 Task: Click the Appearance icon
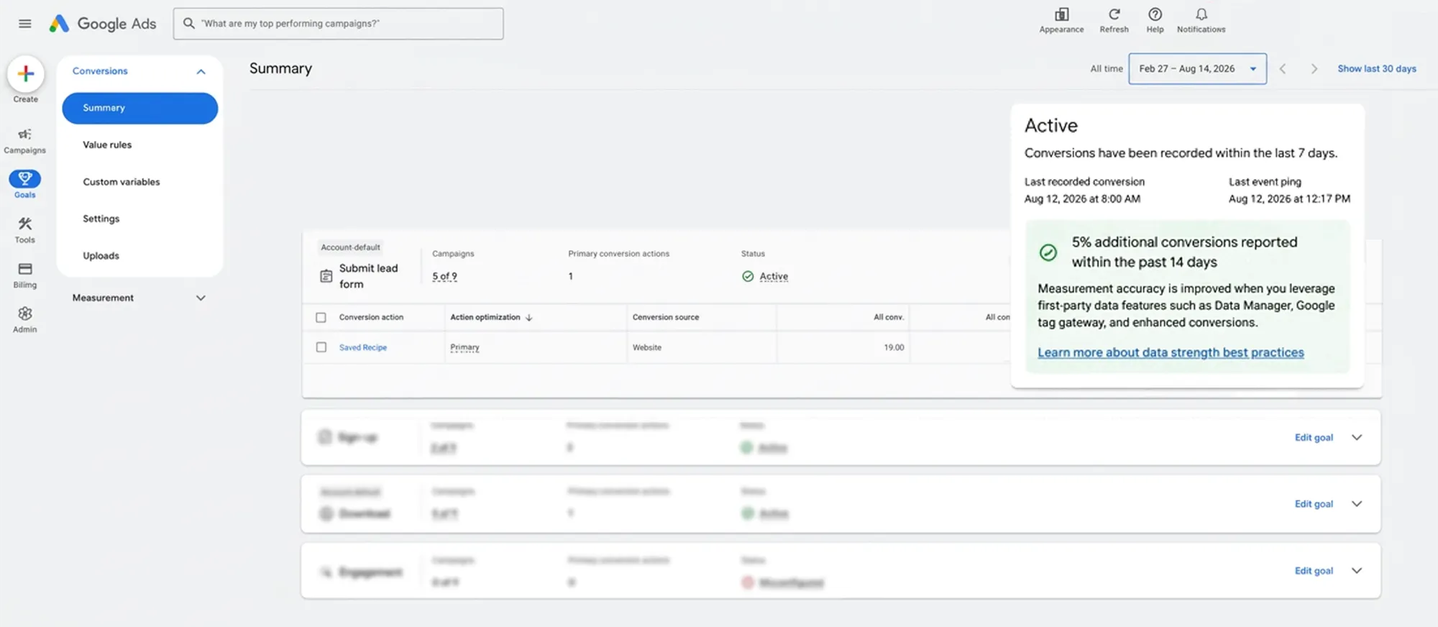1061,15
